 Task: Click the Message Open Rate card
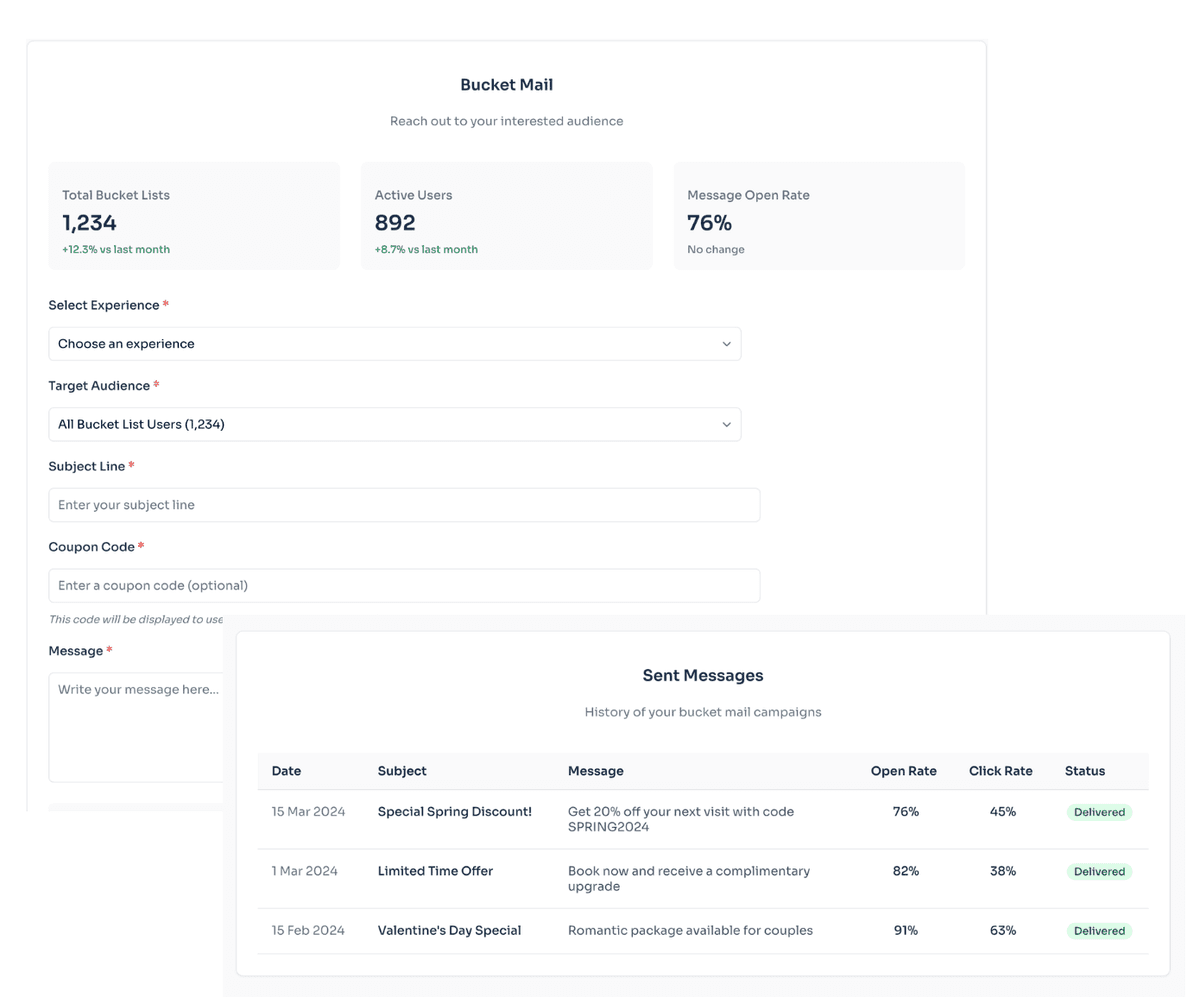[x=818, y=217]
